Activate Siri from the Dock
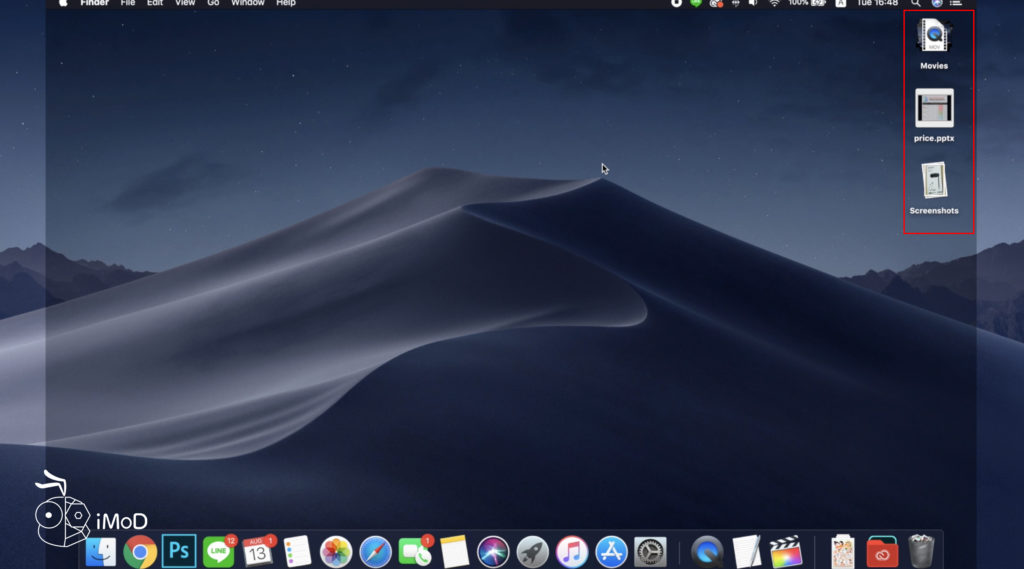 [493, 553]
